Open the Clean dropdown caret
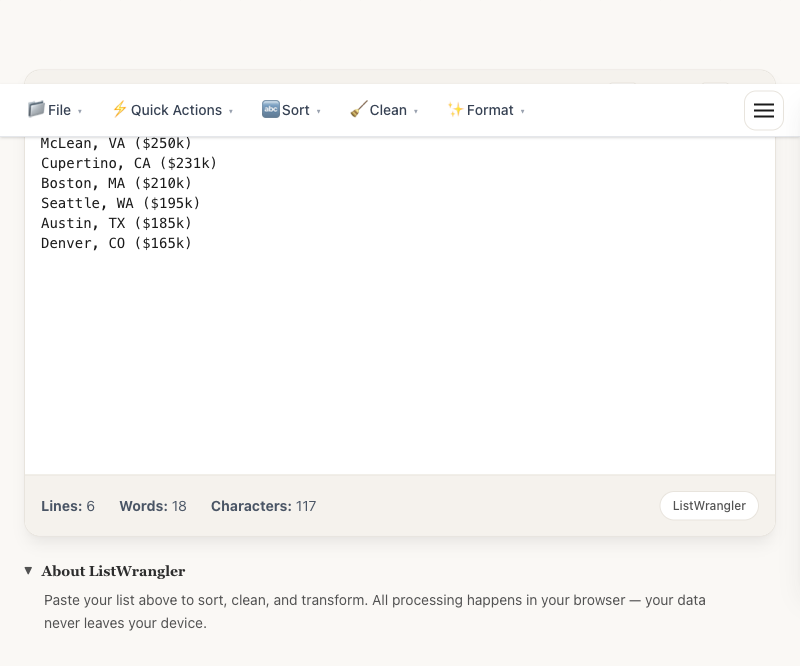800x667 pixels. [x=416, y=111]
